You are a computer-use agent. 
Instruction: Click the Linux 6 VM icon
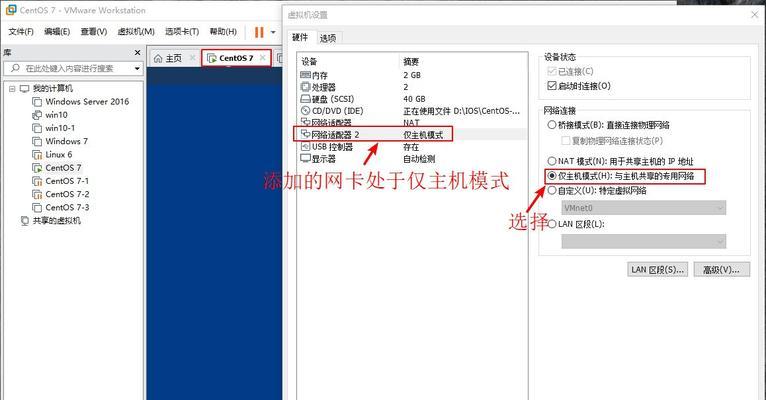coord(37,154)
